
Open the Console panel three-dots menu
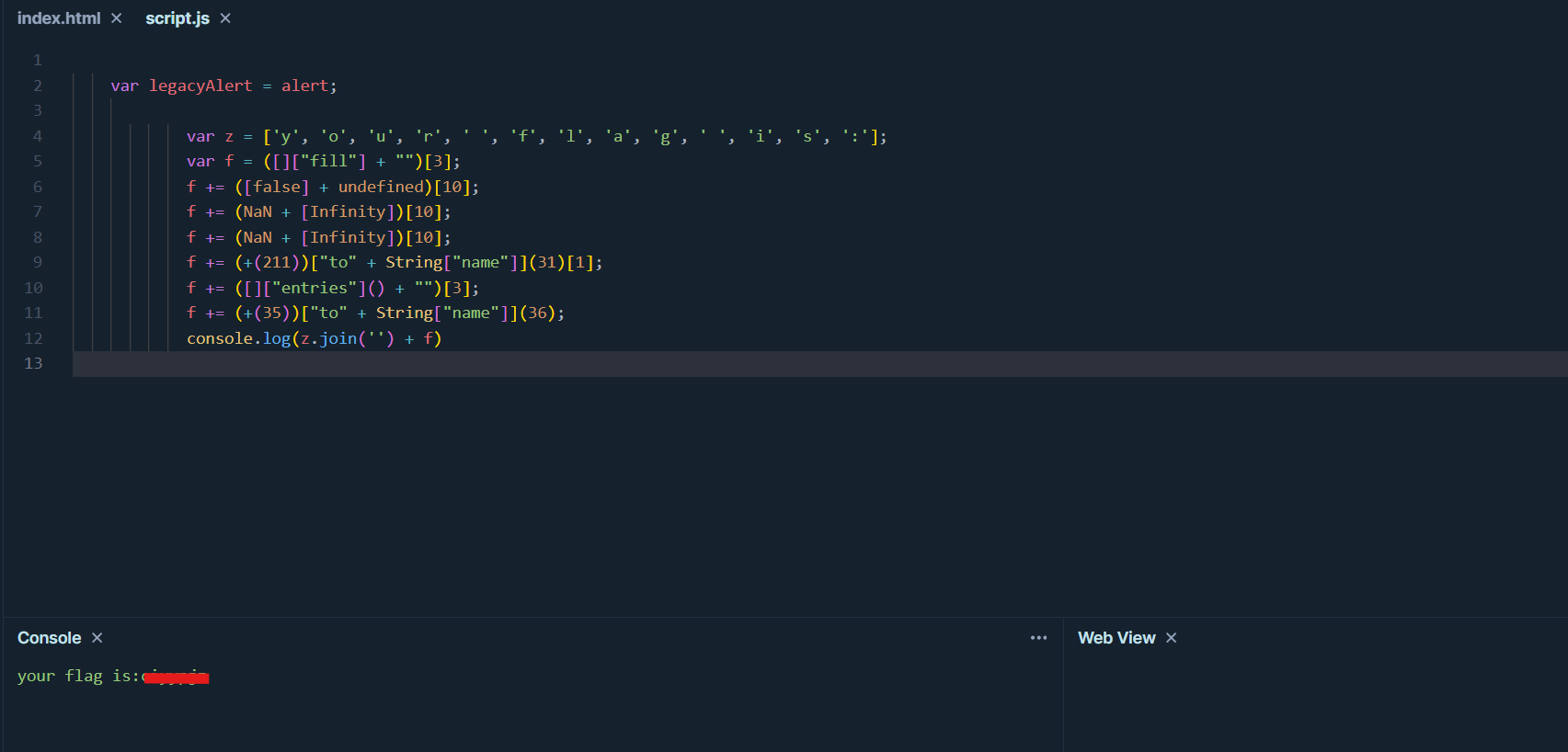pos(1038,638)
